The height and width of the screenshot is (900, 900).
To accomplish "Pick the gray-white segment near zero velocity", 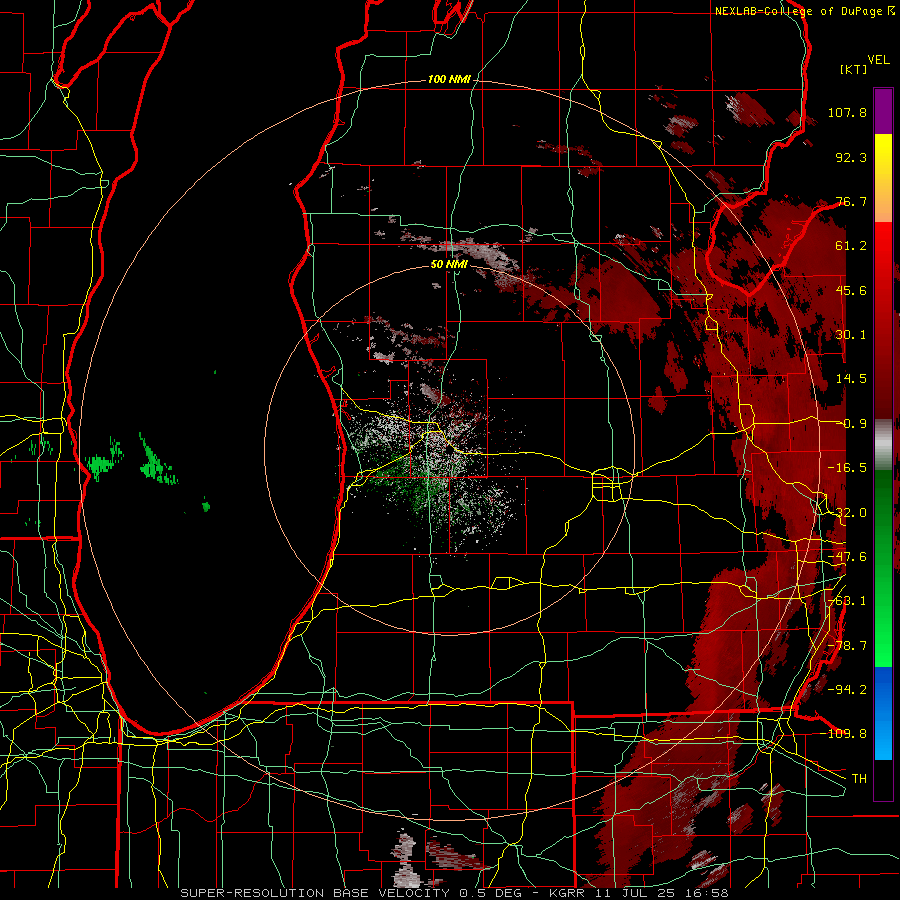I will click(883, 445).
